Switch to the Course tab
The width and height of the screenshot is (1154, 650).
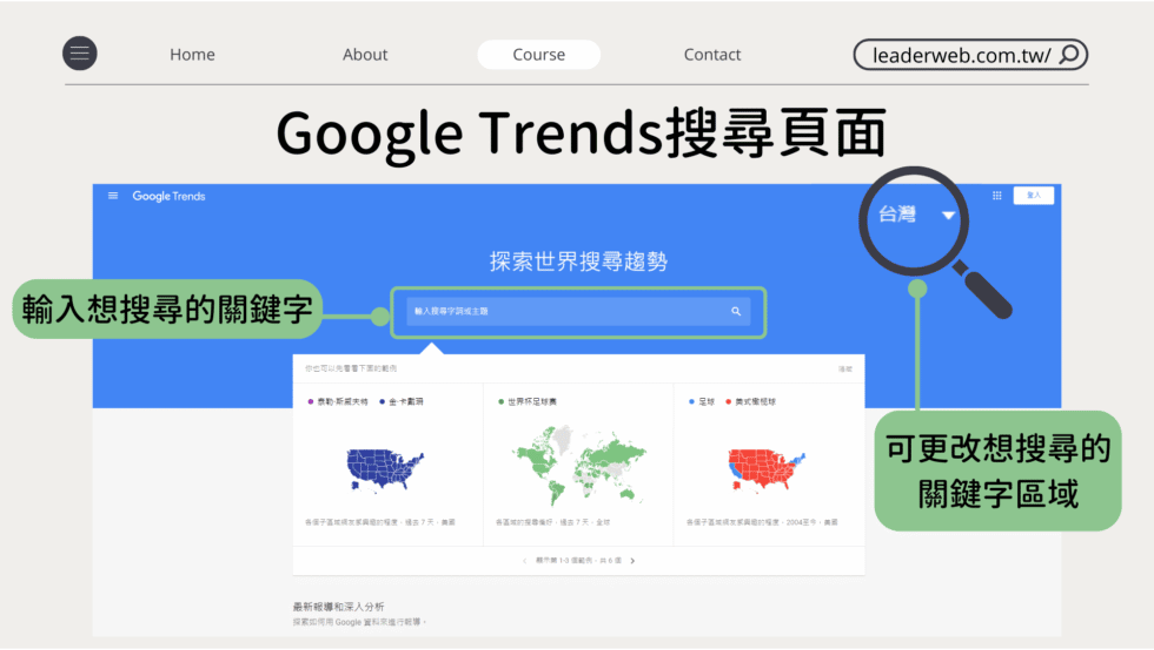click(x=538, y=54)
